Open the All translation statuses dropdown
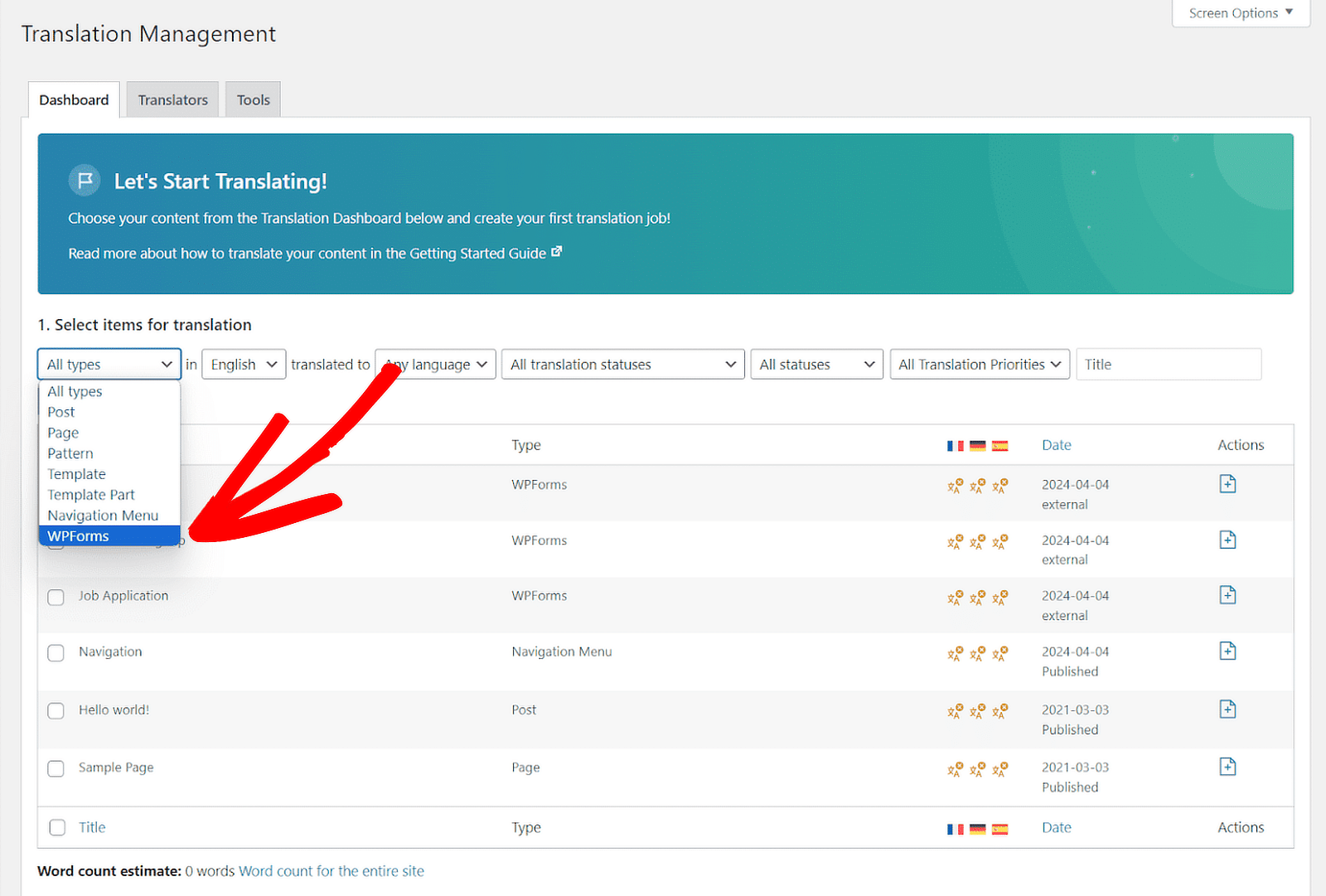This screenshot has width=1326, height=896. (622, 364)
